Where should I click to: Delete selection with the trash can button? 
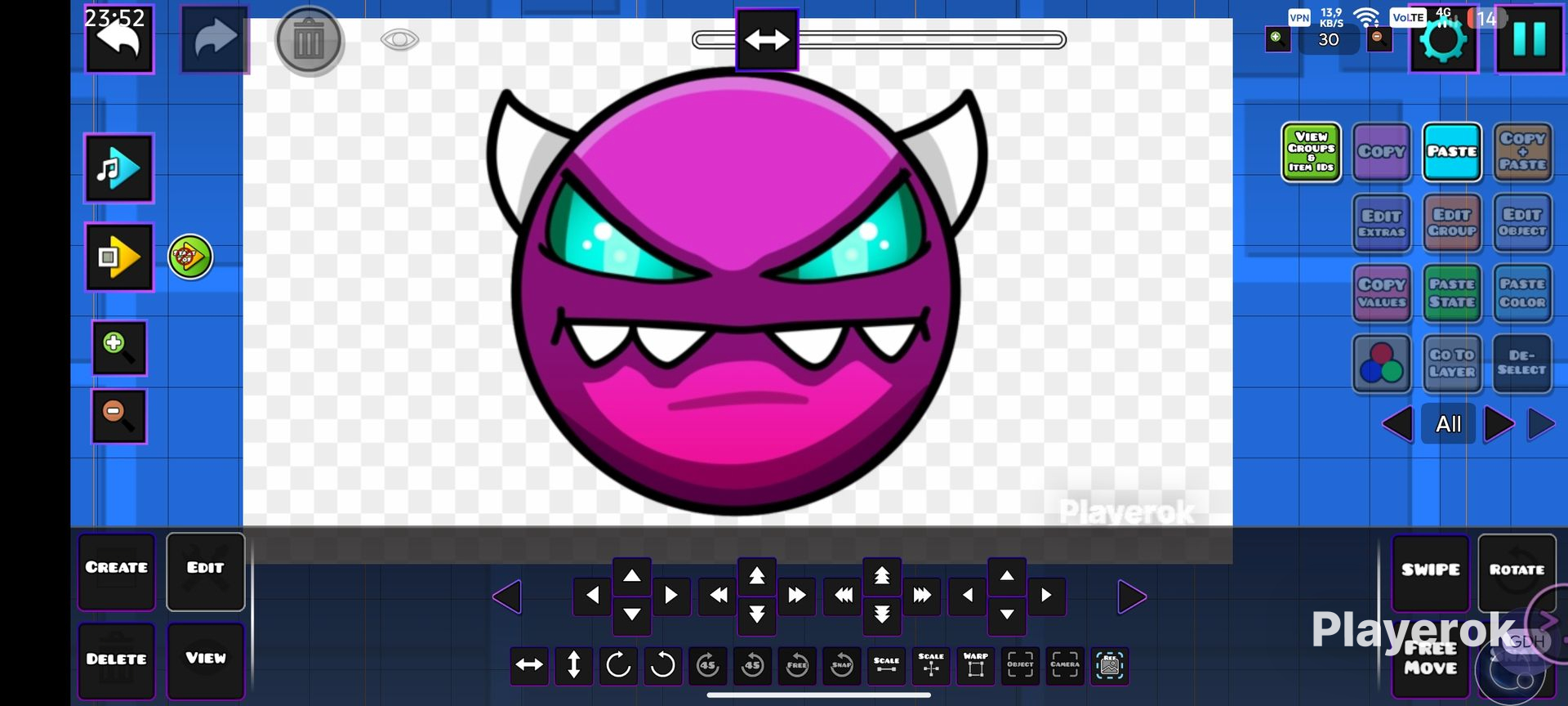310,41
